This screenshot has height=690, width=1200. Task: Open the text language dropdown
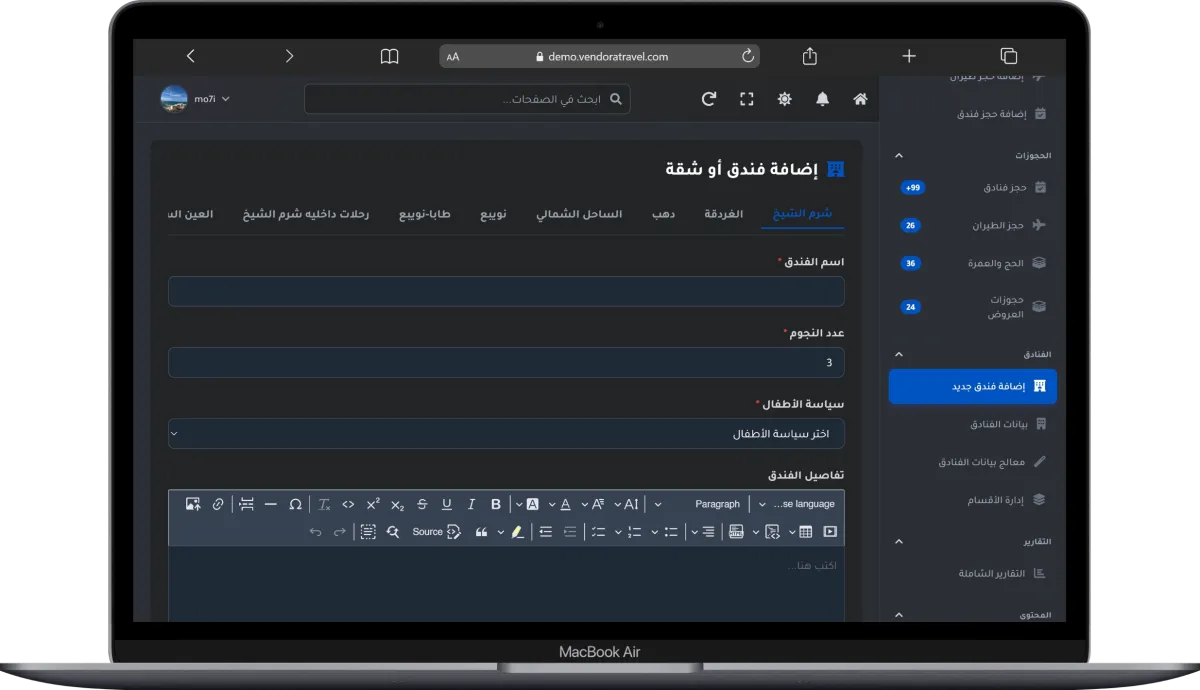[x=797, y=504]
